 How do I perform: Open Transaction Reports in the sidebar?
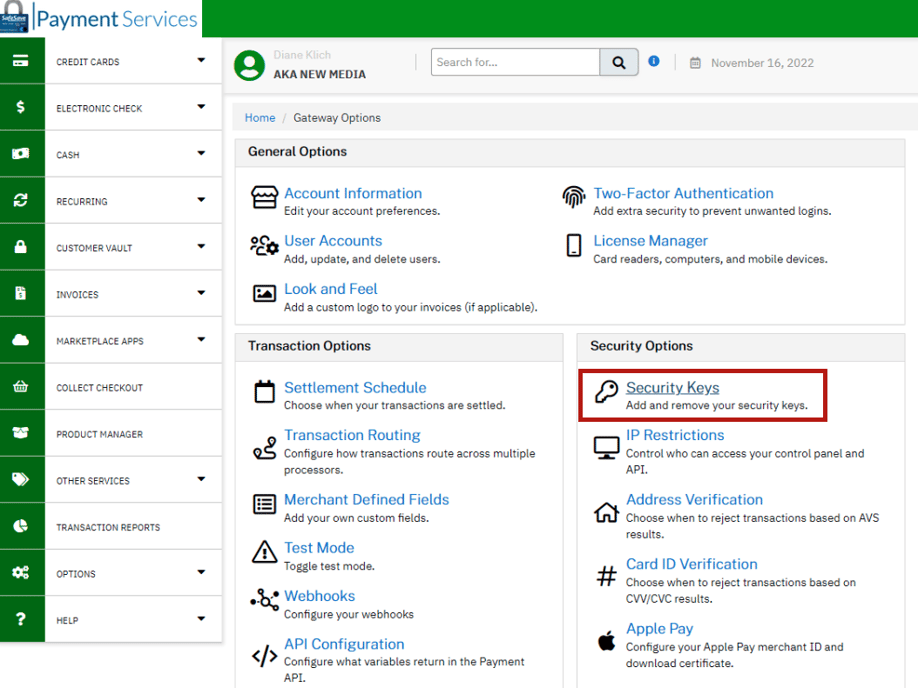108,527
